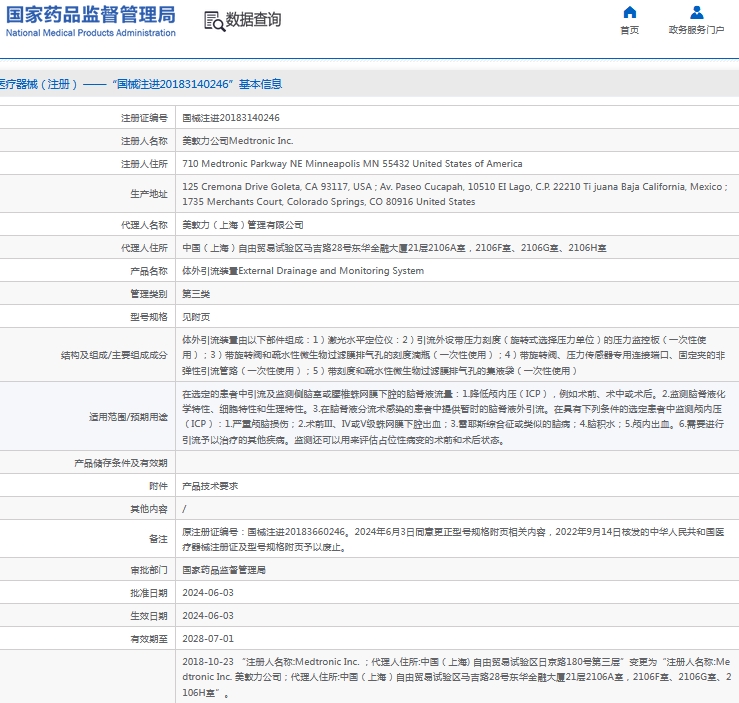
Task: Select product name External Drainage and Monitoring System
Action: (303, 271)
